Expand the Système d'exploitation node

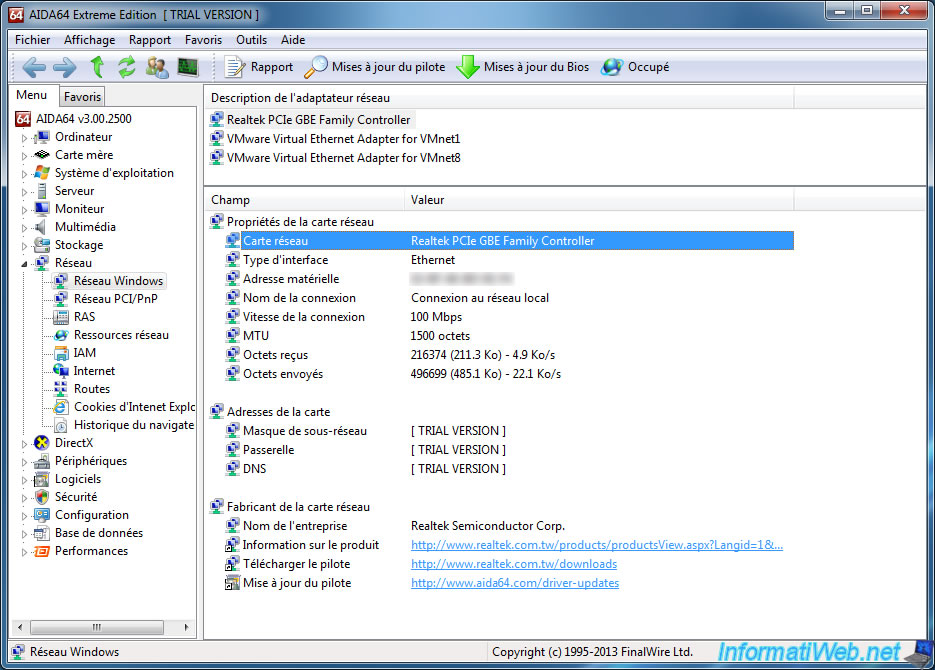24,173
